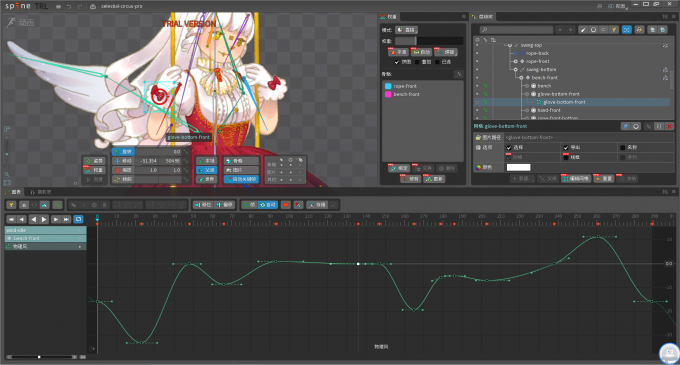Click the redo arrow icon

(80, 7)
